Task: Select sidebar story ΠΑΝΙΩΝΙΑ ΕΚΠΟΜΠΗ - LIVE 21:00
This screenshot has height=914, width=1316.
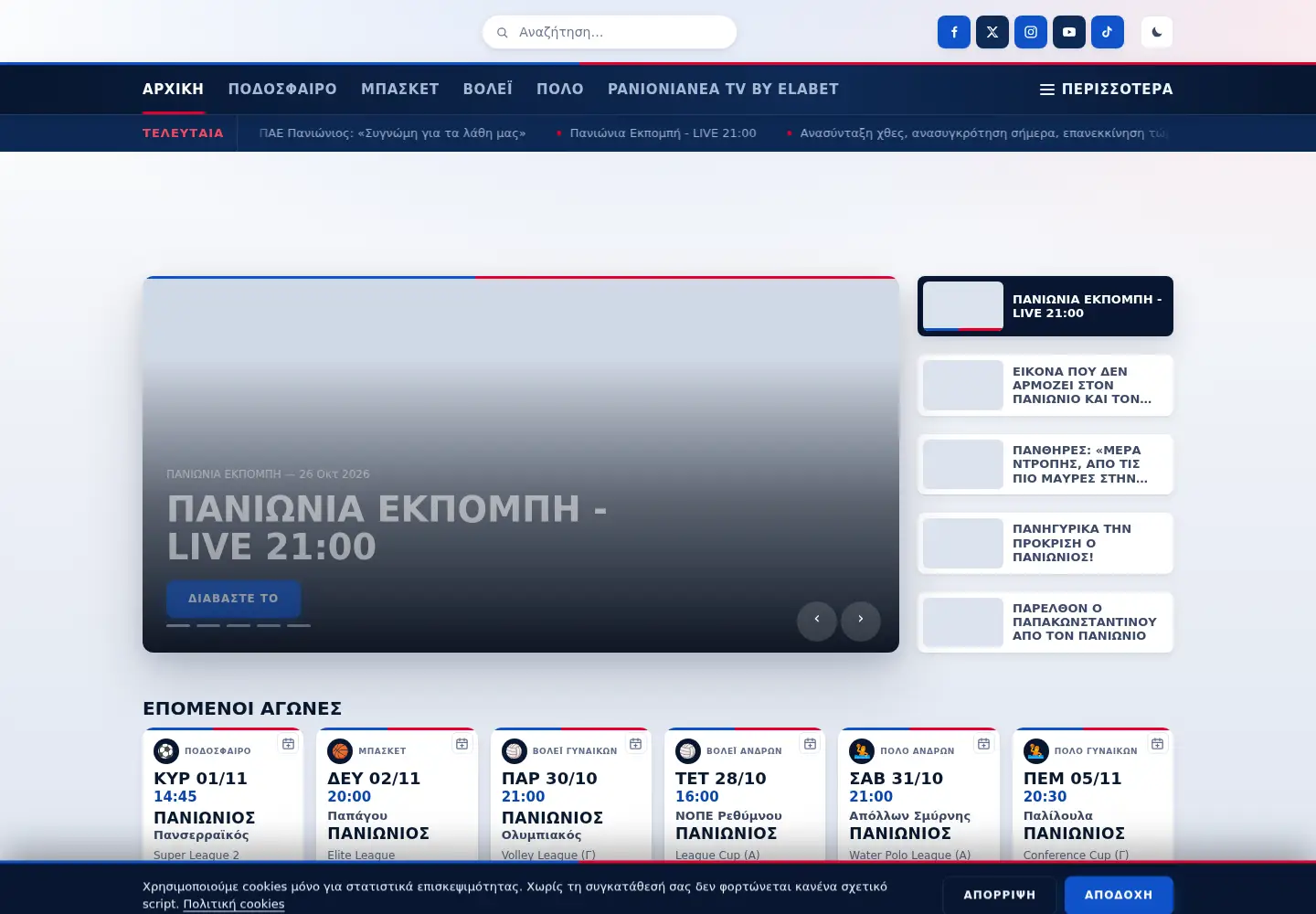Action: (1045, 306)
